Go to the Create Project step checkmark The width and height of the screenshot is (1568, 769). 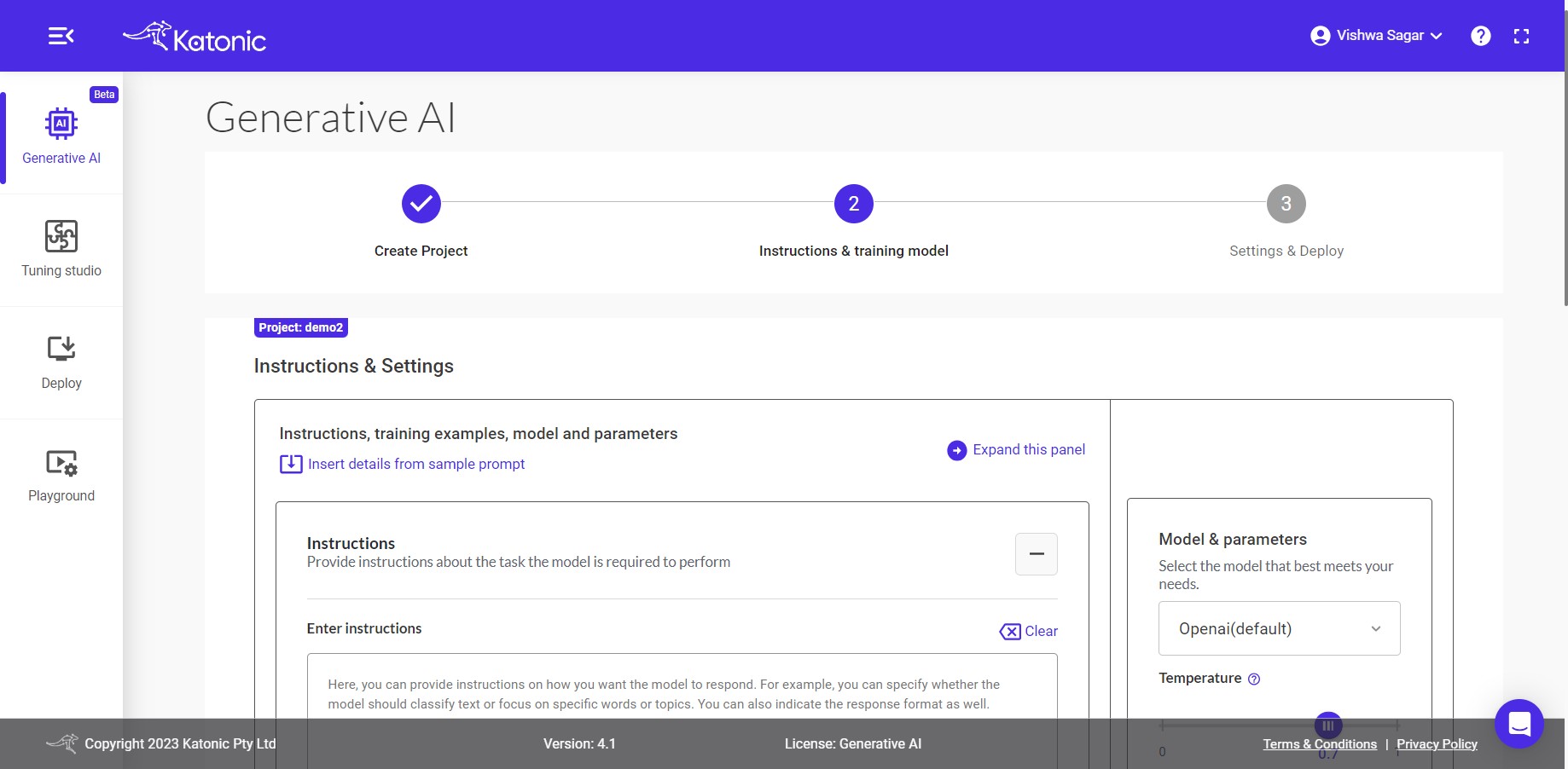[x=421, y=204]
